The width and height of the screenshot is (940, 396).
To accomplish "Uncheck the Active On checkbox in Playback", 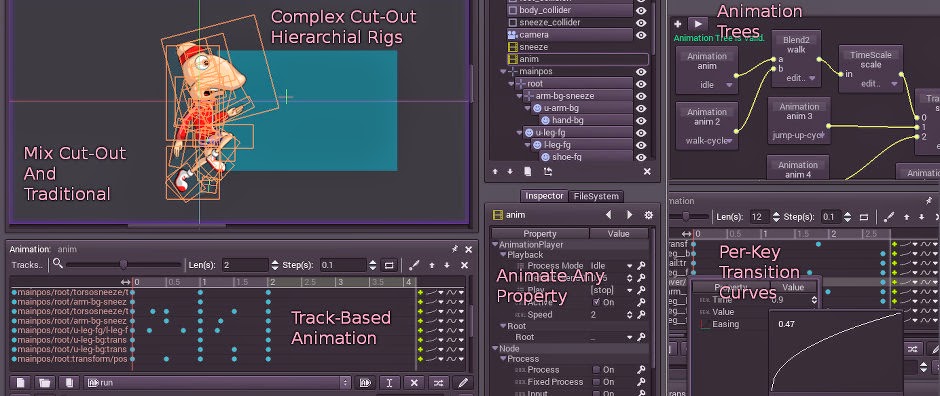I will [x=596, y=303].
